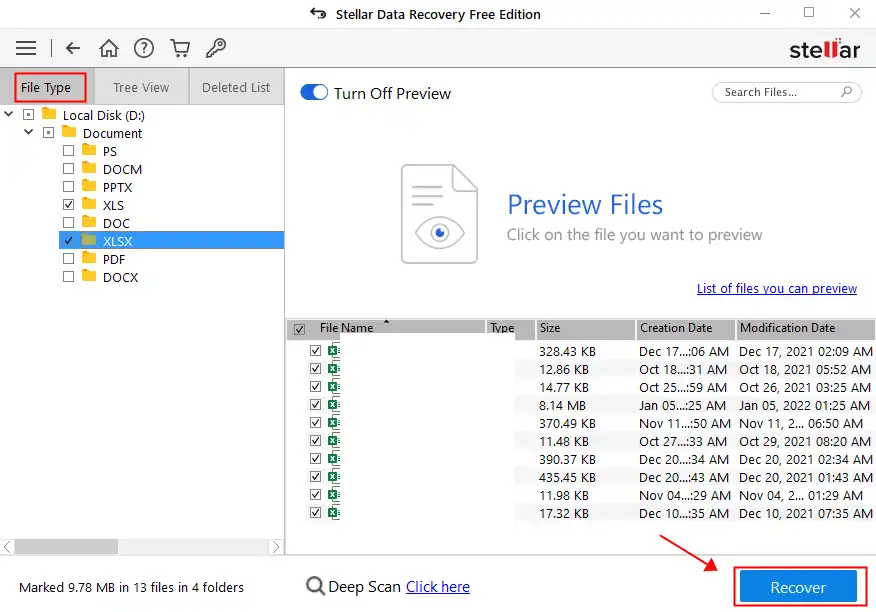Toggle the Document tri-state checkbox

49,132
